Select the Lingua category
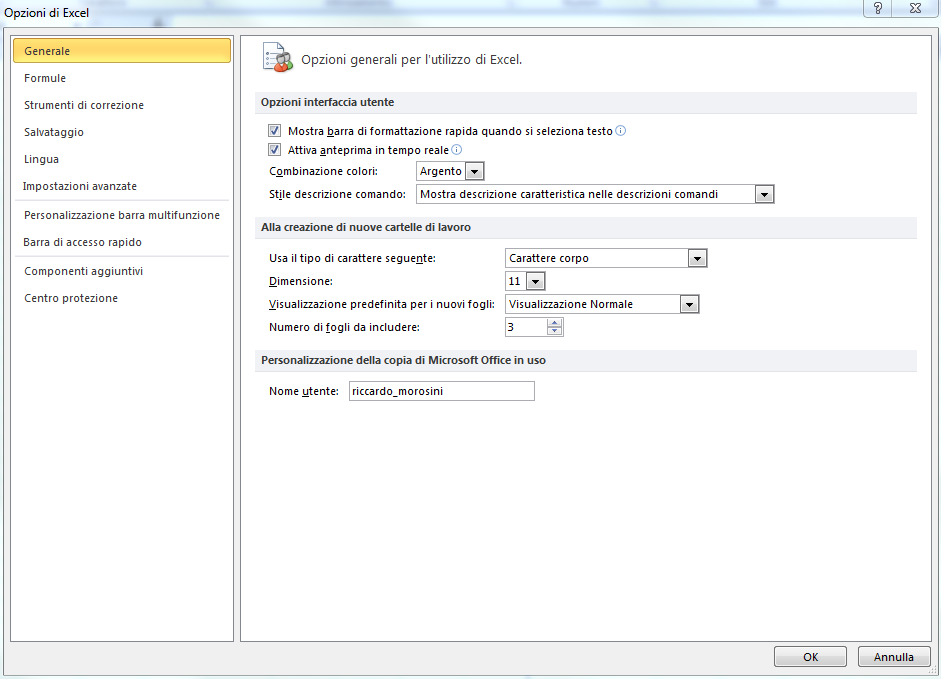The image size is (941, 679). tap(122, 159)
